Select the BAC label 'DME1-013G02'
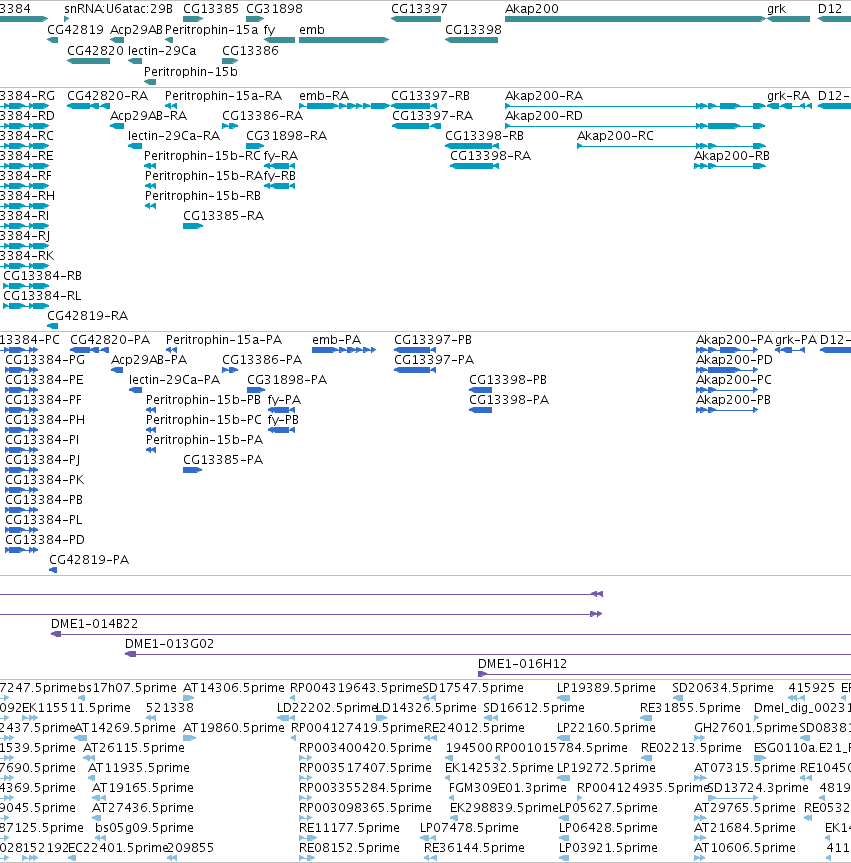 170,644
